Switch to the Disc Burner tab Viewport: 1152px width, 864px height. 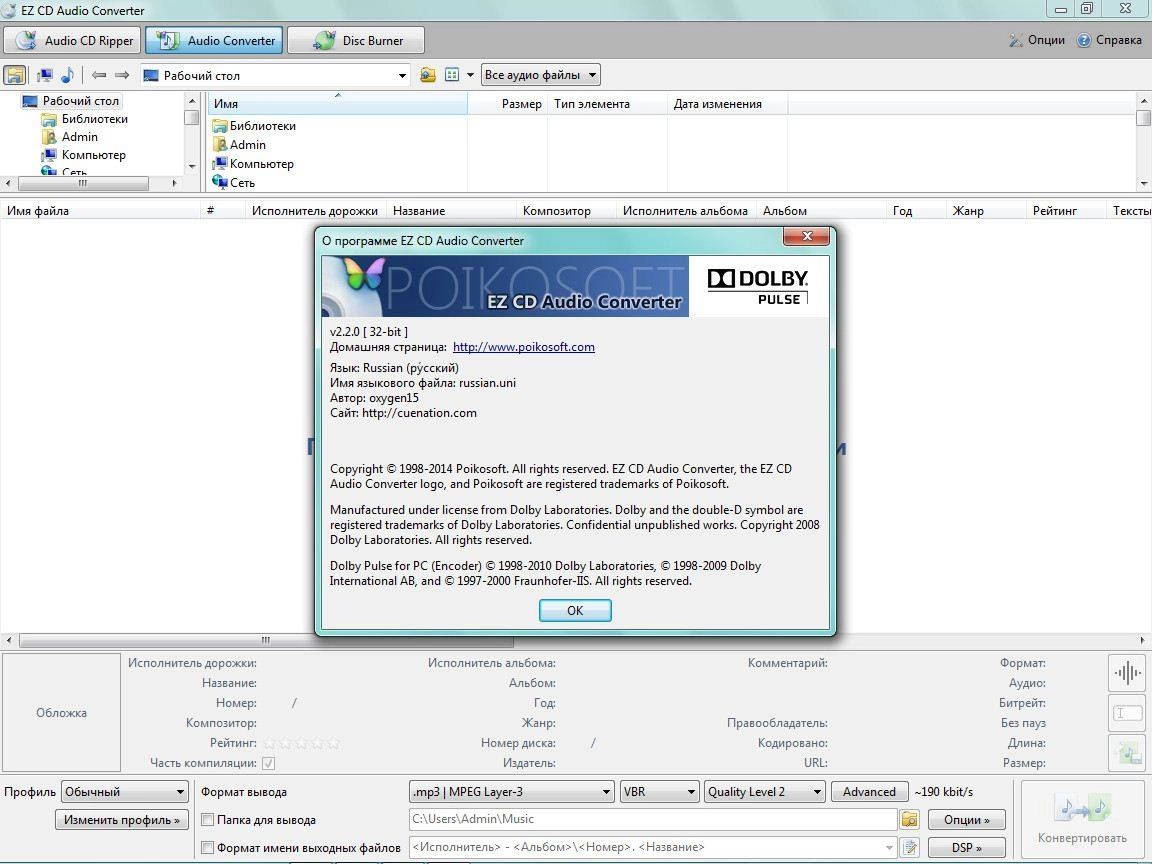click(x=356, y=40)
